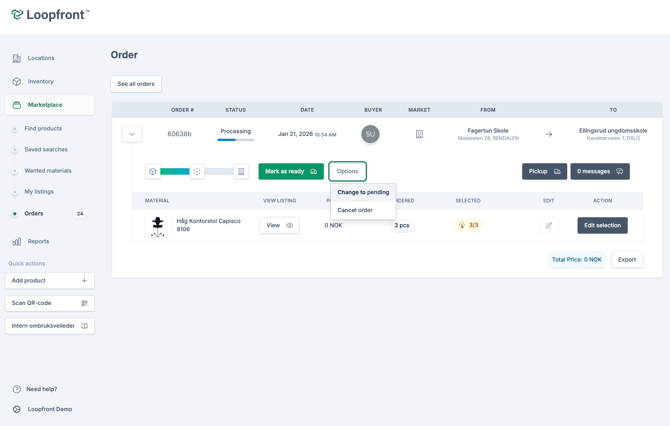Click the Kontorstol Capisco chair thumbnail
The width and height of the screenshot is (670, 426).
(x=158, y=225)
